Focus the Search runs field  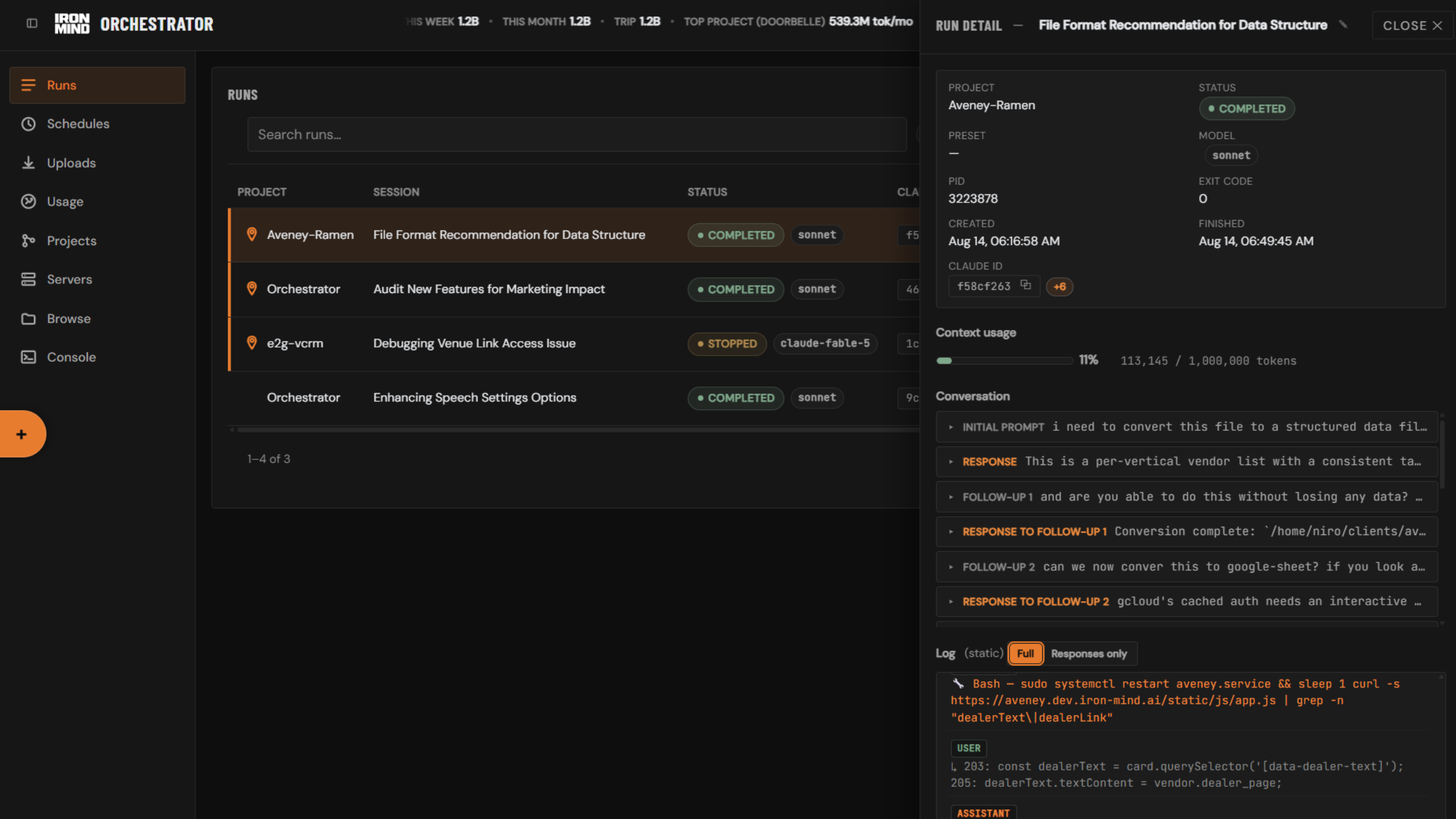tap(576, 134)
